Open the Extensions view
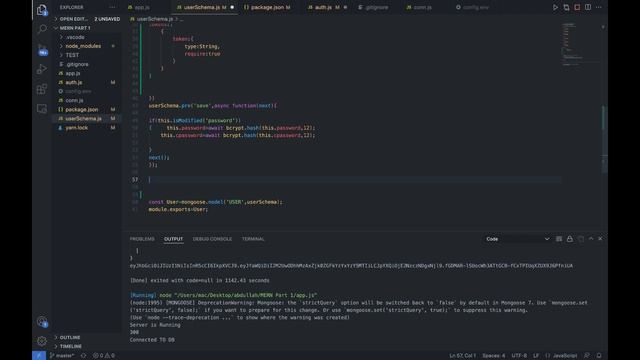The image size is (640, 360). click(x=42, y=89)
